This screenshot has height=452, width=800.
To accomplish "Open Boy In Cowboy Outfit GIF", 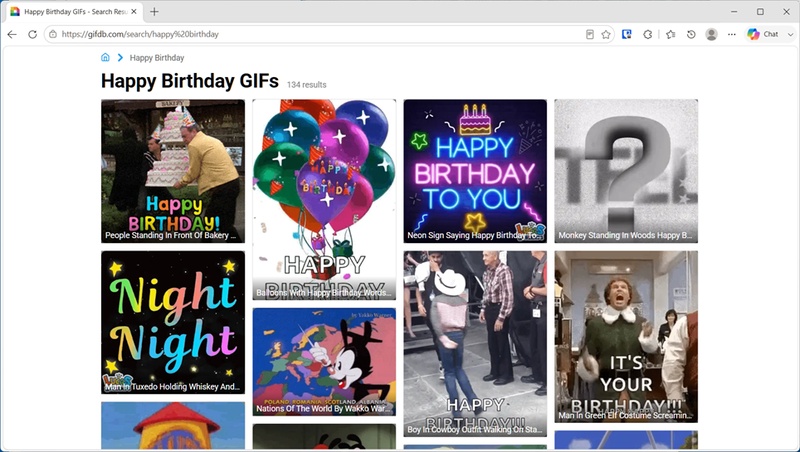I will click(475, 343).
